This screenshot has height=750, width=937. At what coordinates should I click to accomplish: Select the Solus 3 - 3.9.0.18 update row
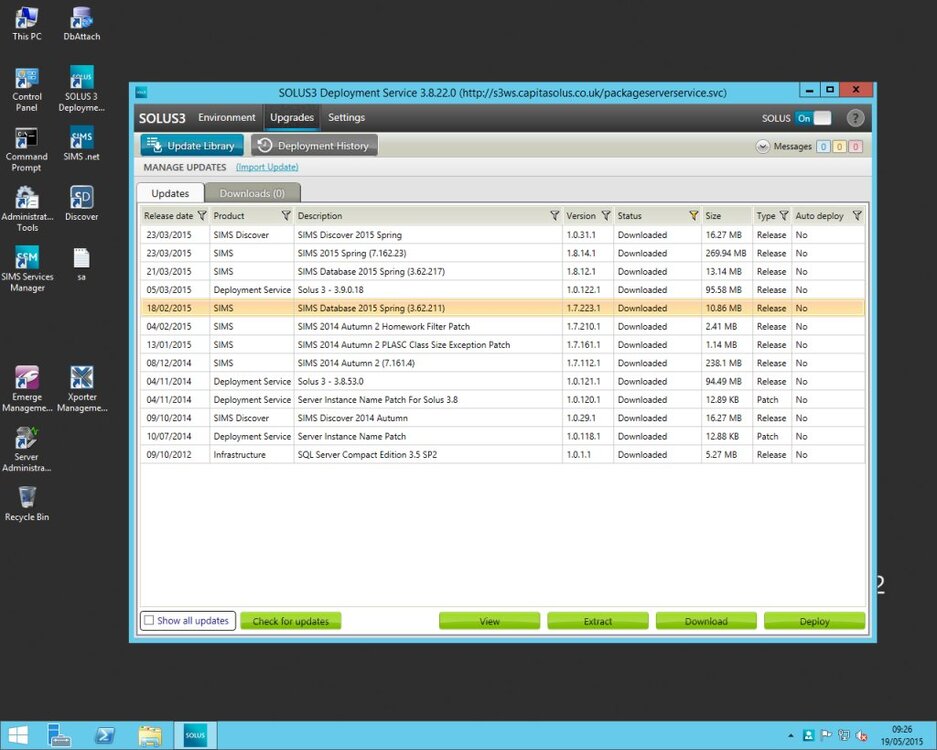[x=503, y=290]
